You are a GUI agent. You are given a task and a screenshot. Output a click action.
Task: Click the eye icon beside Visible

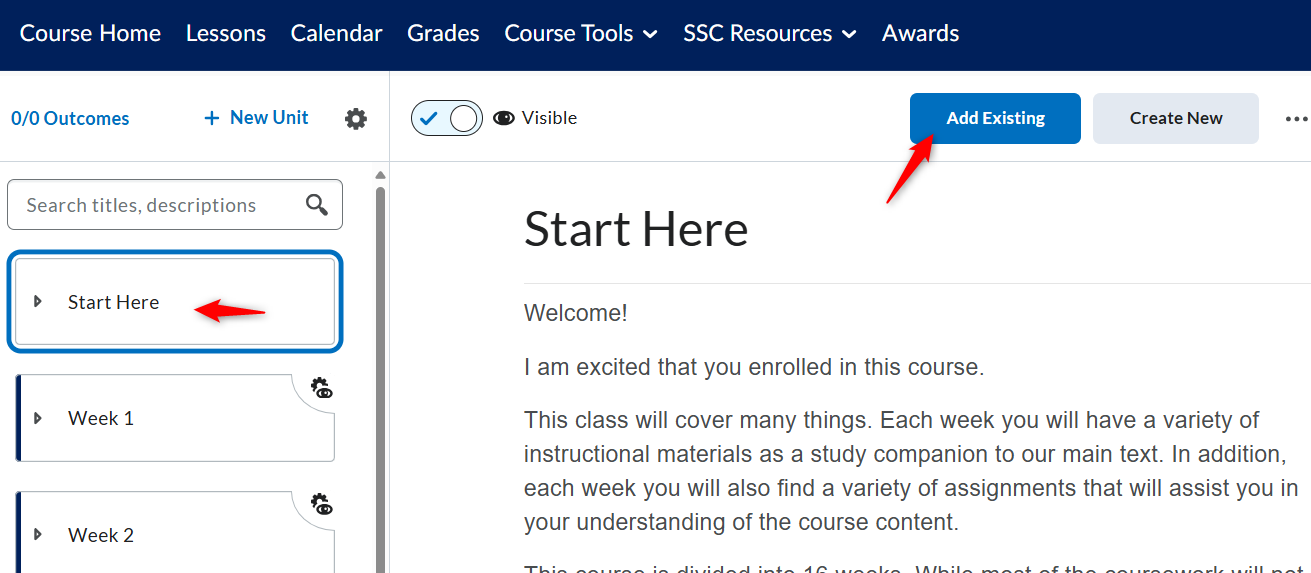click(x=504, y=118)
